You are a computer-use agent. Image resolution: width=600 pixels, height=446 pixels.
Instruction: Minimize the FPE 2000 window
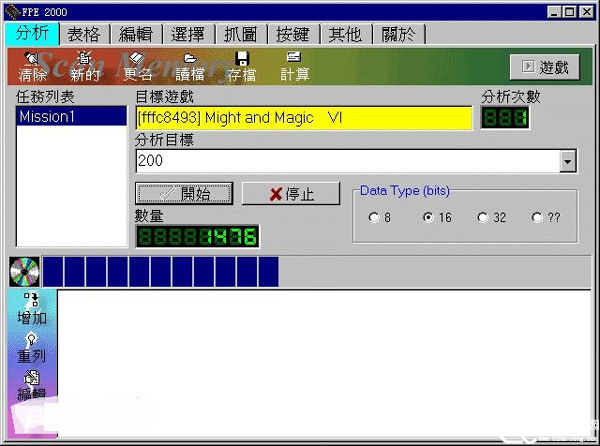click(x=554, y=12)
